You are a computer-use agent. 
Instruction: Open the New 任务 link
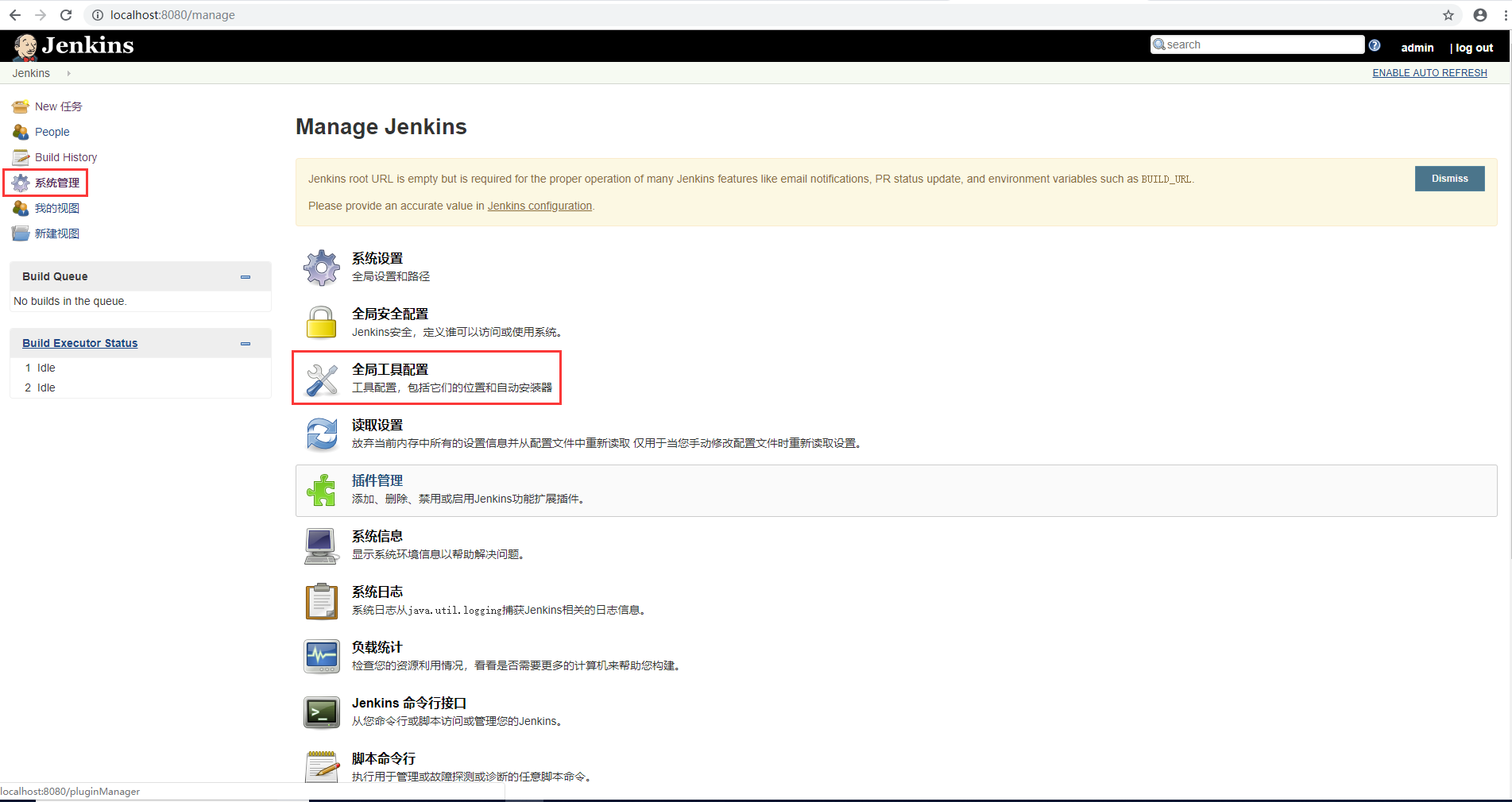(x=58, y=106)
